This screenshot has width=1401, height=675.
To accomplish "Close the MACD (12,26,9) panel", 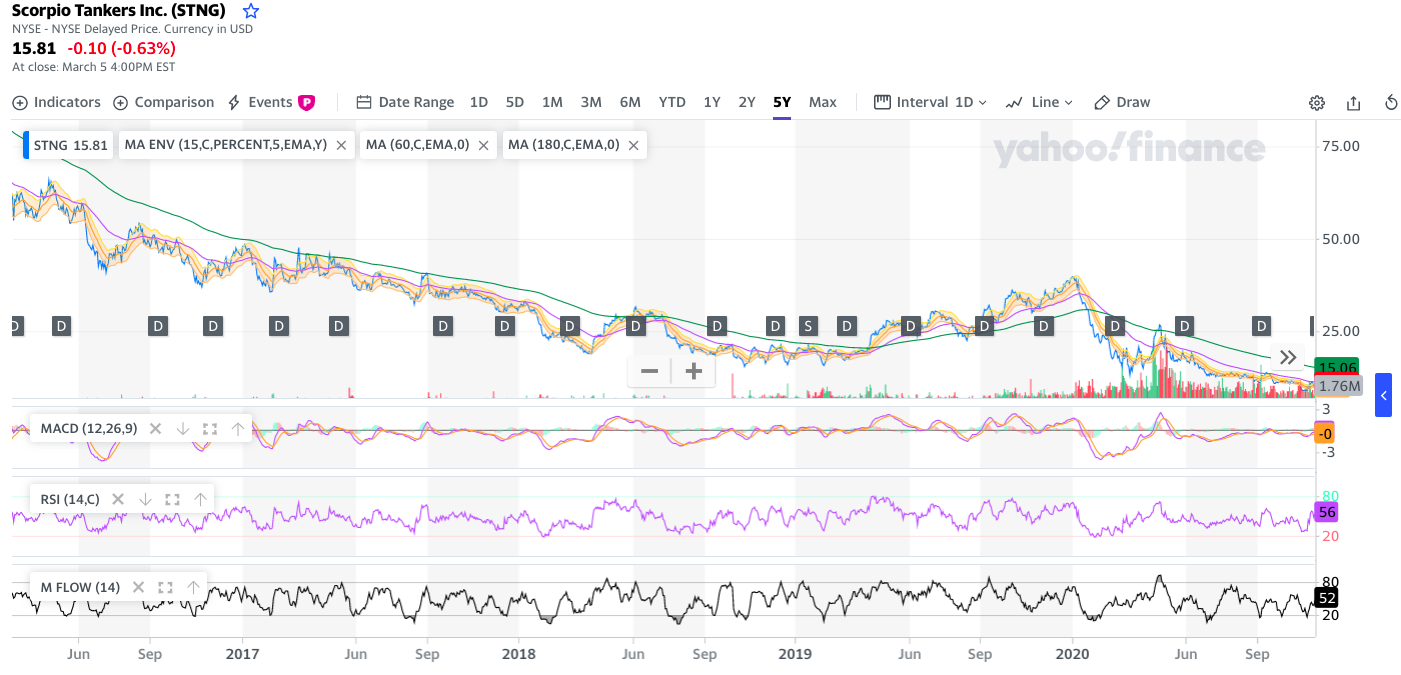I will [x=155, y=429].
